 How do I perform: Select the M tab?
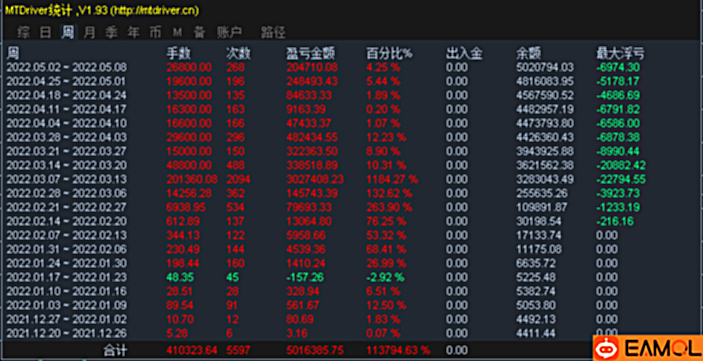(x=178, y=32)
